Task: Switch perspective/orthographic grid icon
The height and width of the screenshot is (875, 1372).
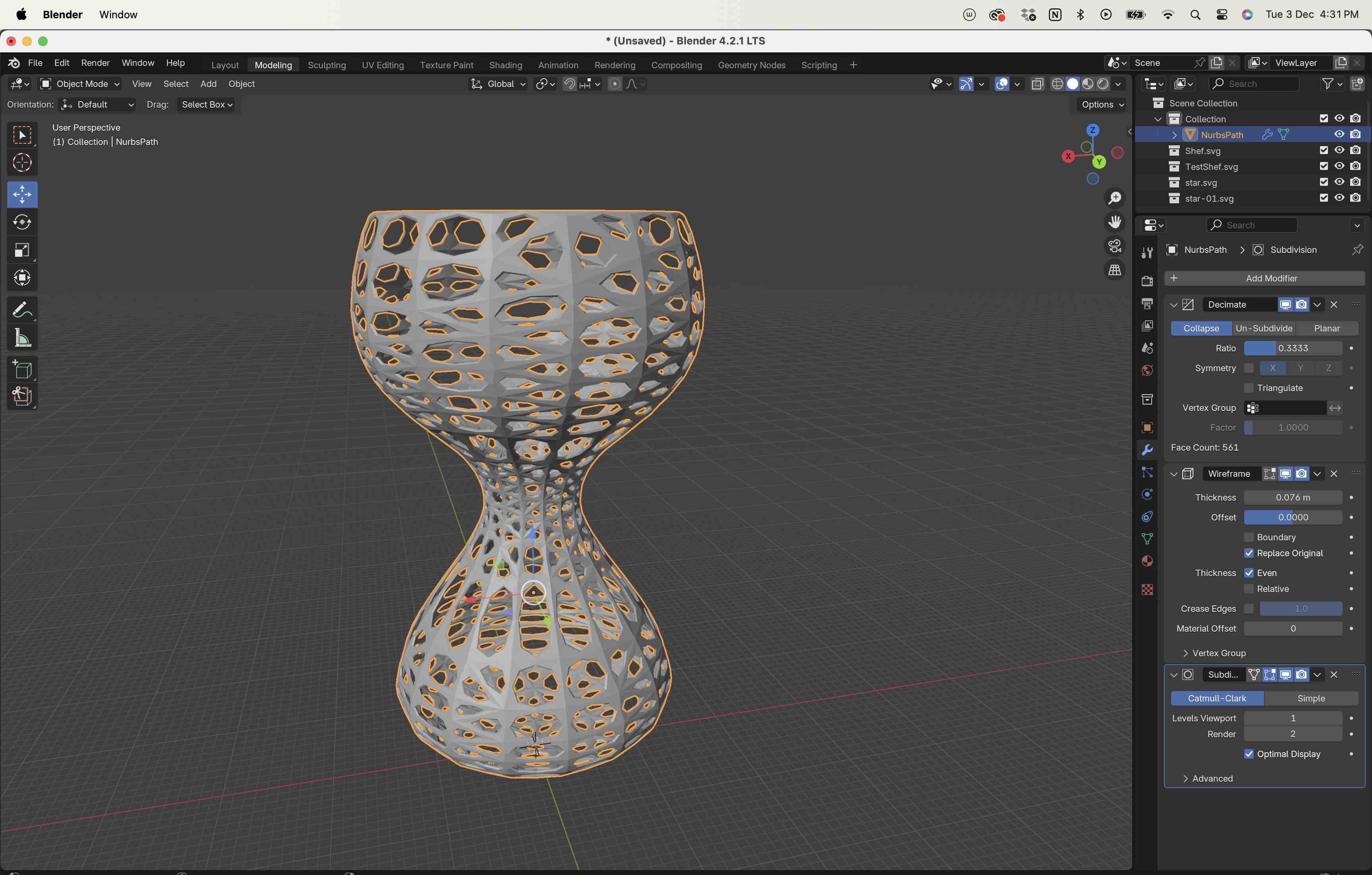Action: click(x=1114, y=270)
